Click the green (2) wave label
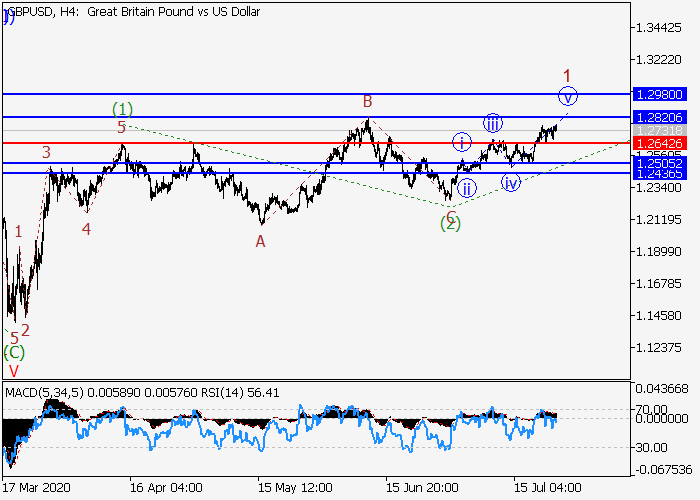The image size is (700, 500). [x=451, y=223]
